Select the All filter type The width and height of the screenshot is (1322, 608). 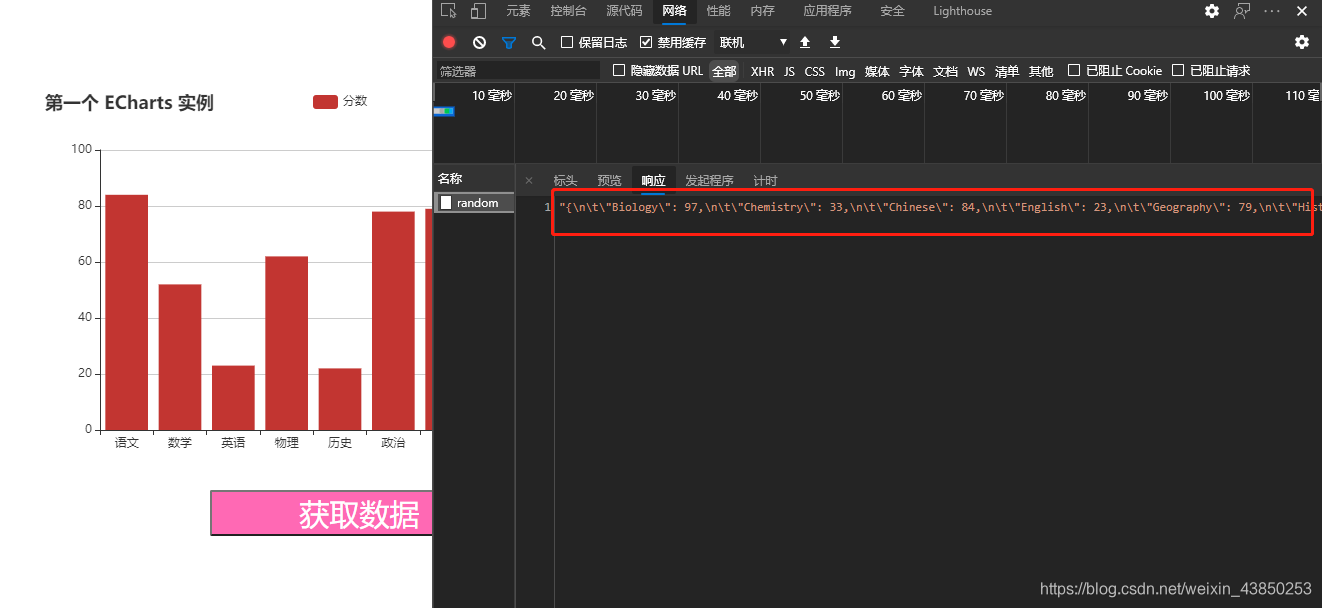coord(724,71)
